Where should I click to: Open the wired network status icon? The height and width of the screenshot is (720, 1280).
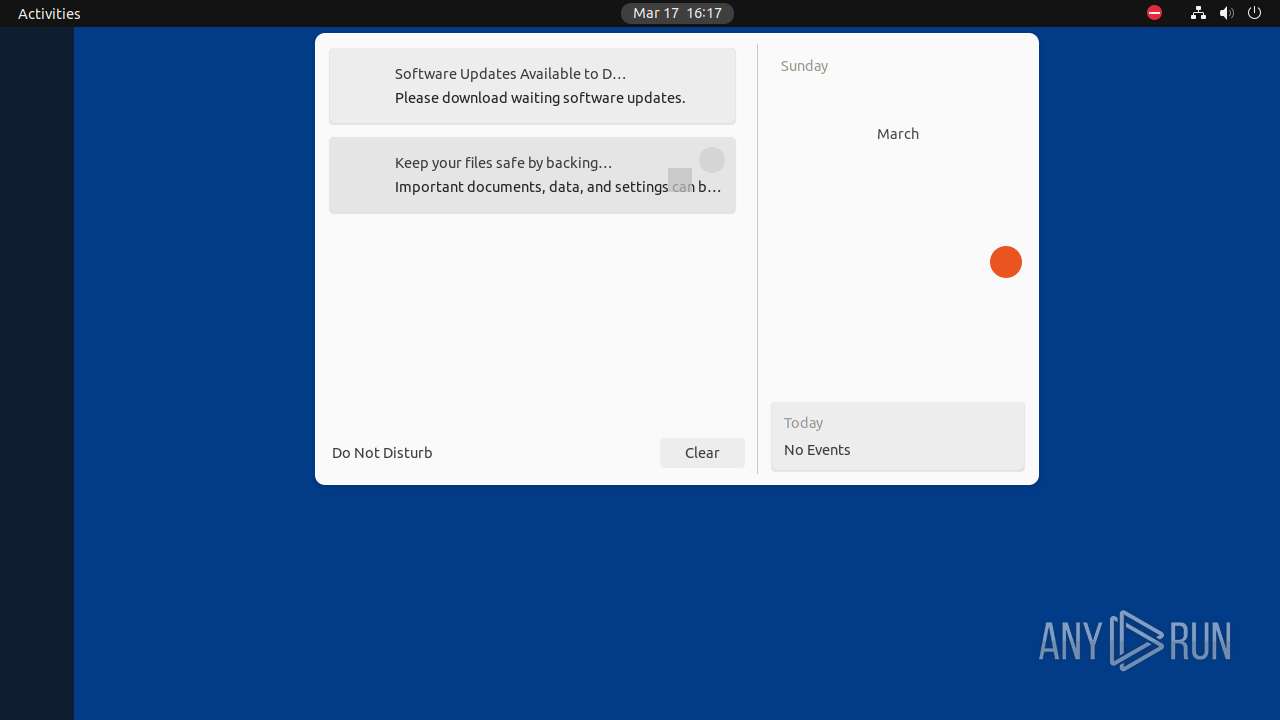coord(1198,13)
